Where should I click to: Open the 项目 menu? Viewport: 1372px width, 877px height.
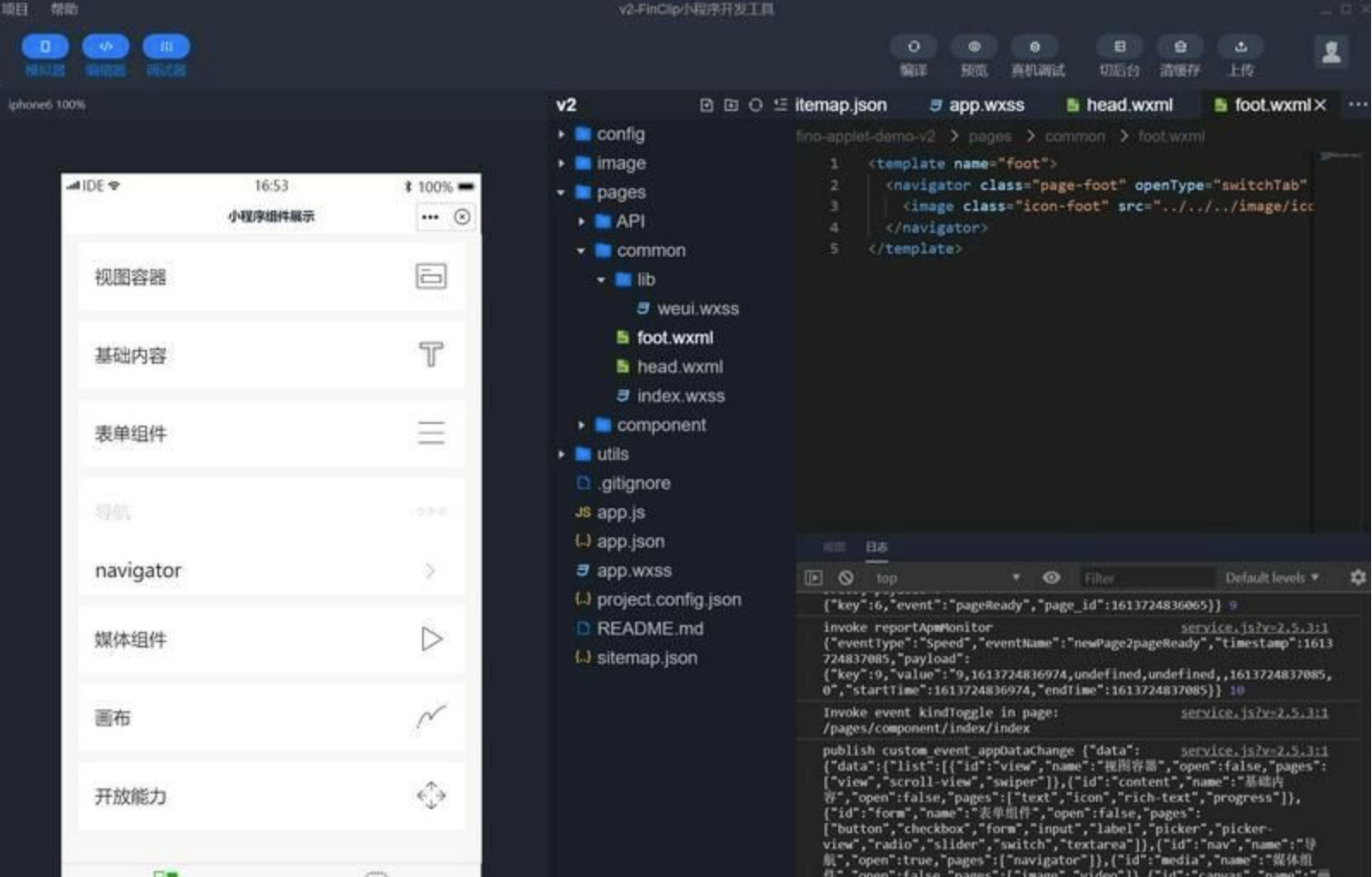coord(15,9)
